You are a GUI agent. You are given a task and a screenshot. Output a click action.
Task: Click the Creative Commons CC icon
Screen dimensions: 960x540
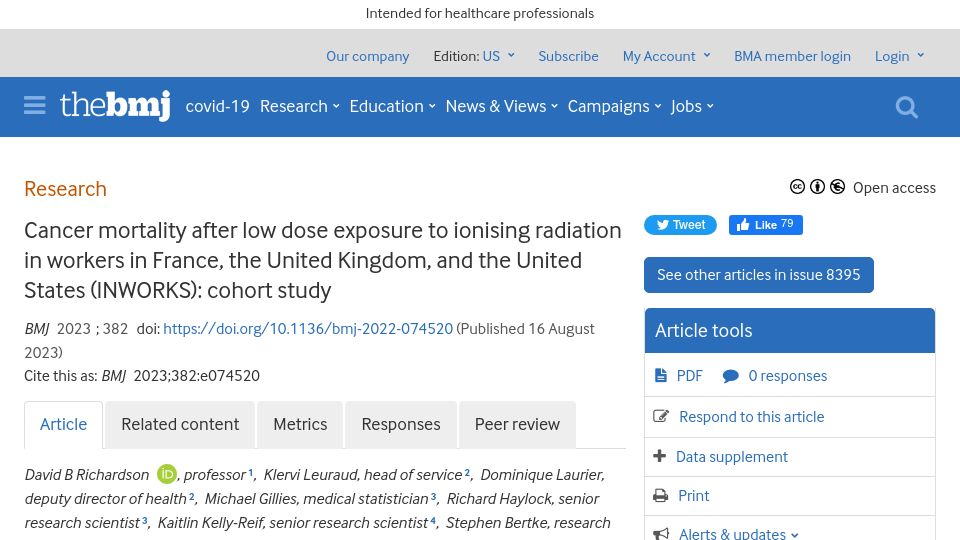[797, 187]
